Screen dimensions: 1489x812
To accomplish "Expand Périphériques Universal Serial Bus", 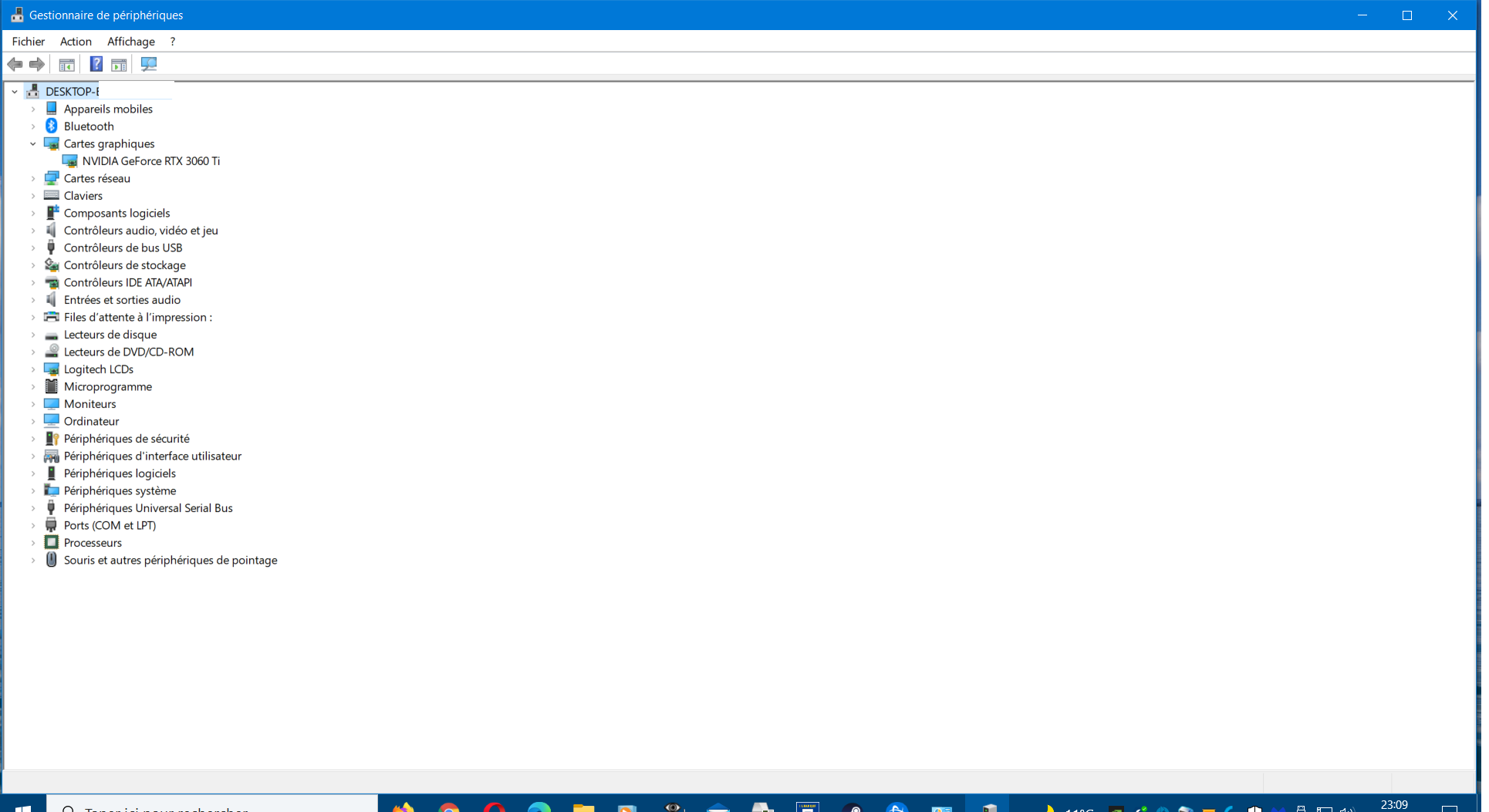I will (33, 508).
